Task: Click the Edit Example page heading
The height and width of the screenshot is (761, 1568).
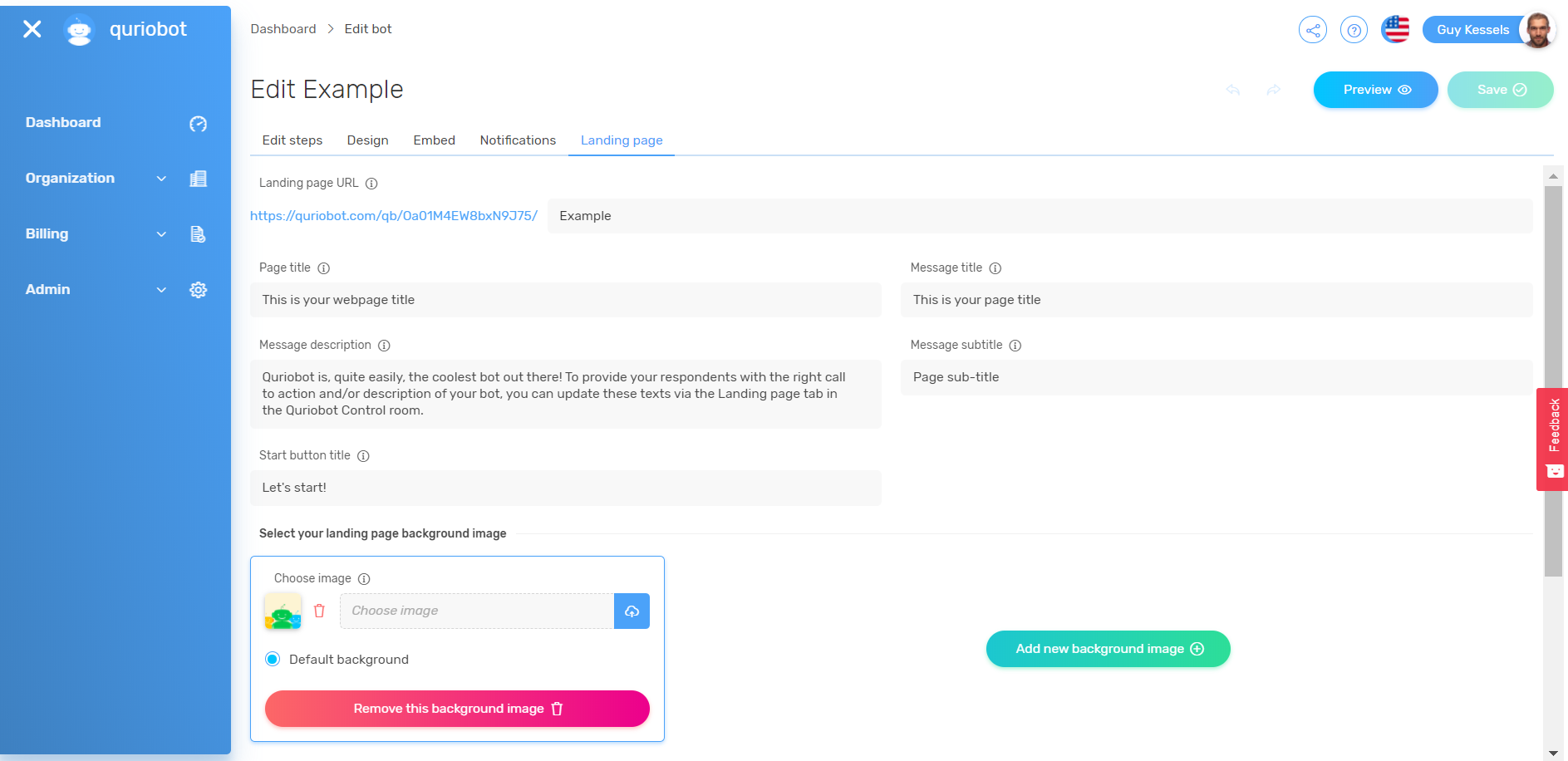Action: (327, 89)
